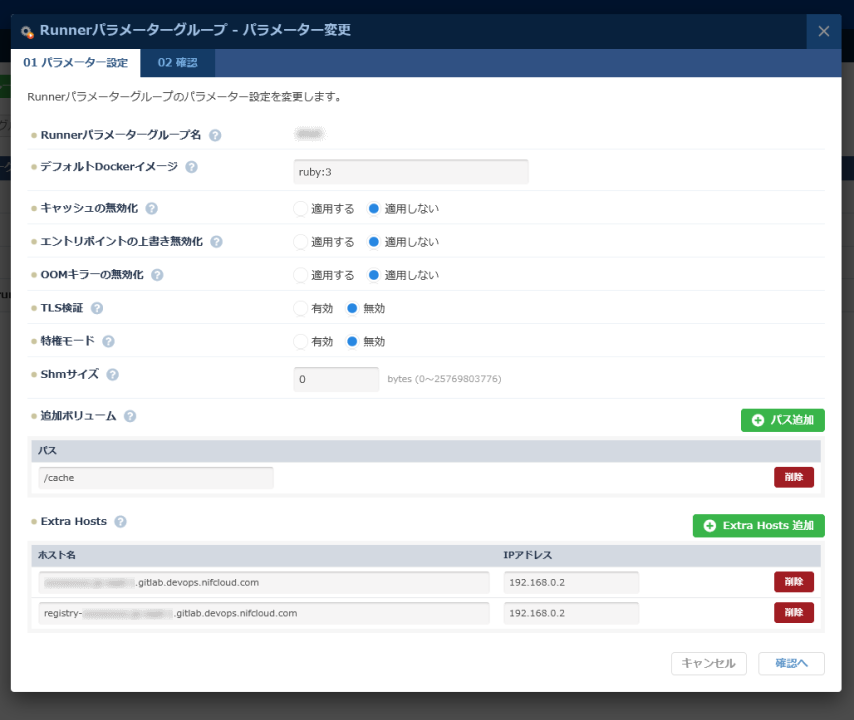Click help icon beside デフォルトDockerイメージ
Viewport: 854px width, 720px height.
click(x=192, y=167)
